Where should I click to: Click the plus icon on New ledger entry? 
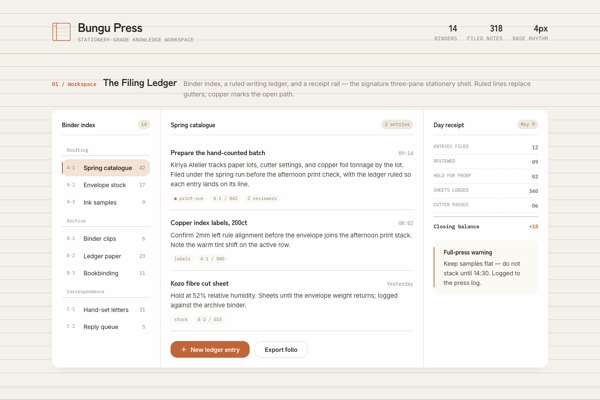[184, 349]
